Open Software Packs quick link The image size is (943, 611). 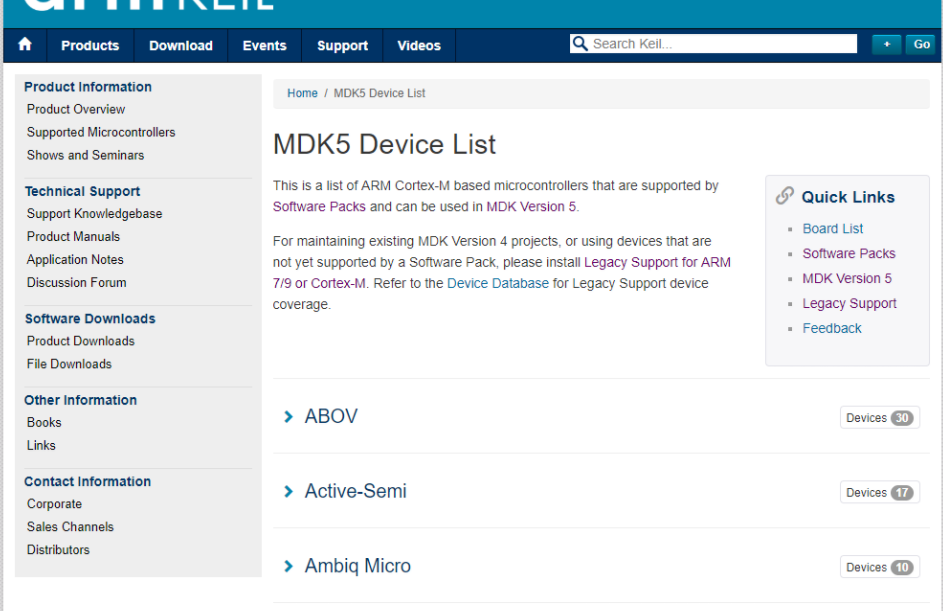click(849, 253)
